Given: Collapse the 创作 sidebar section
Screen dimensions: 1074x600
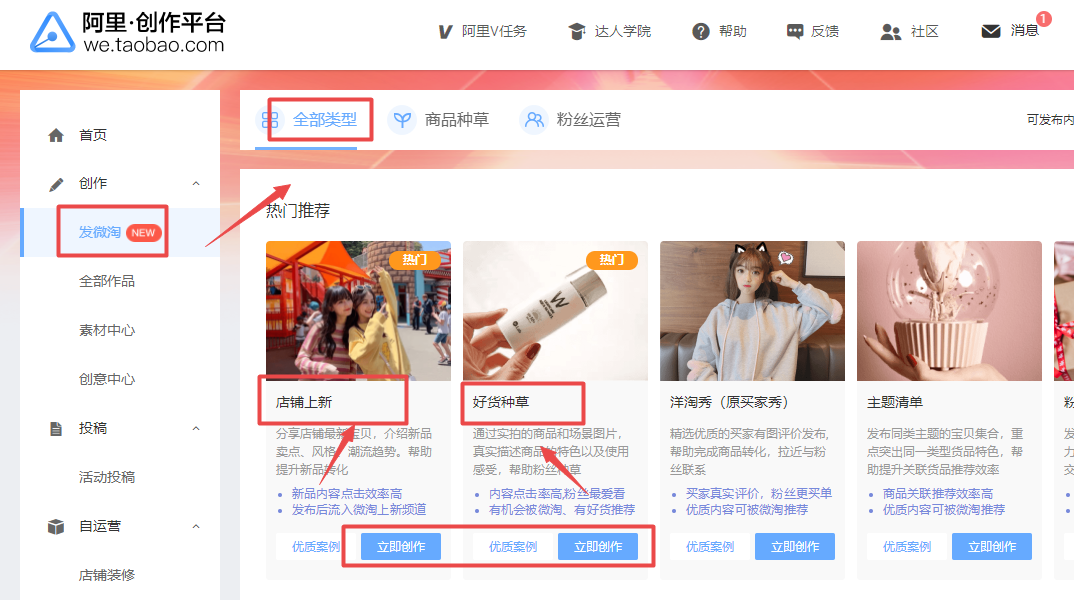Looking at the screenshot, I should click(196, 183).
